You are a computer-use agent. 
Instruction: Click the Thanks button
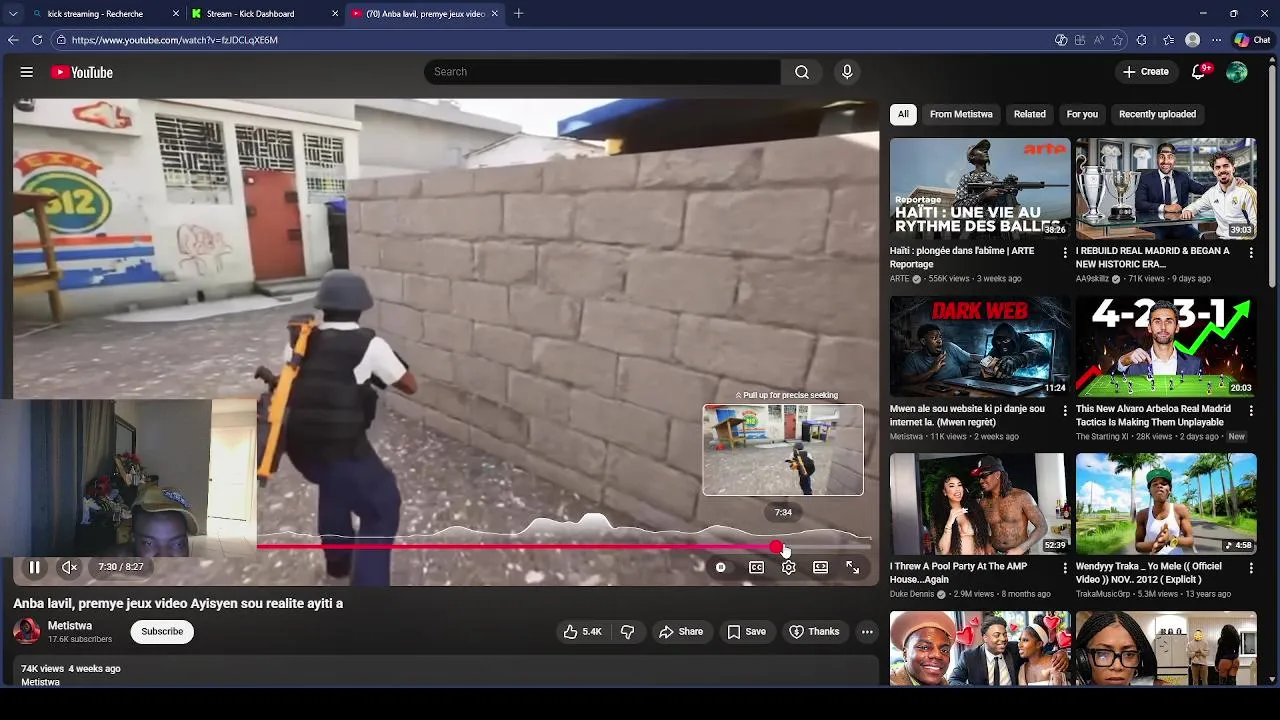click(814, 631)
